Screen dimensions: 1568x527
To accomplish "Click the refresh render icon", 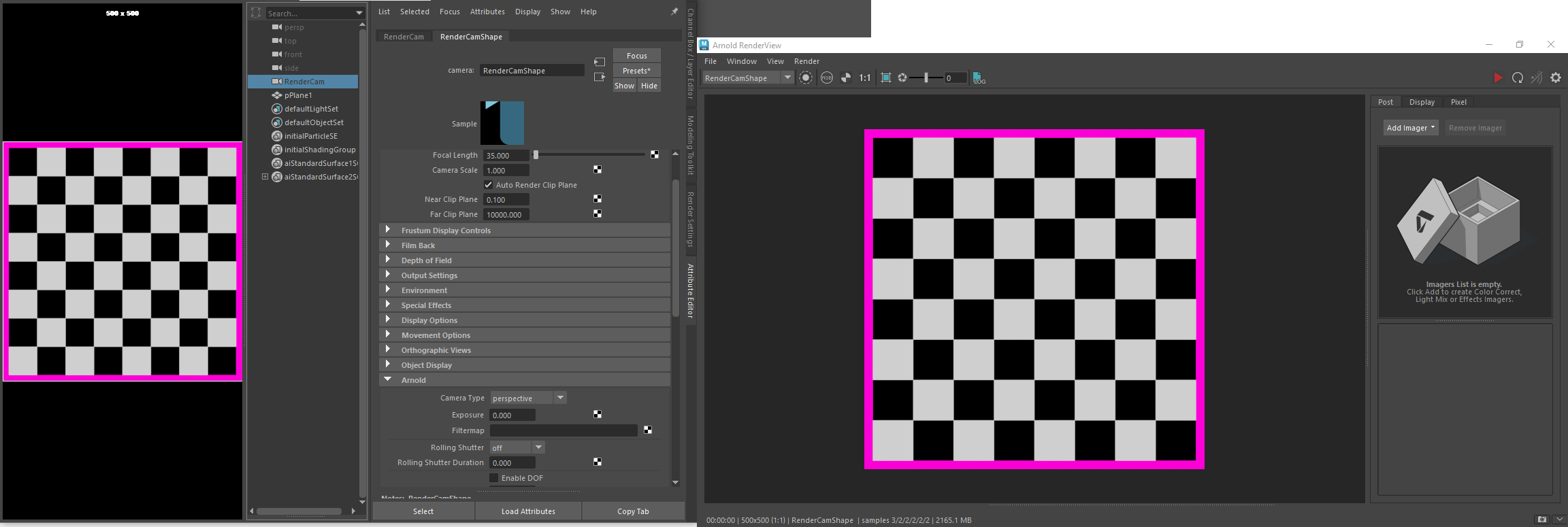I will point(1517,78).
